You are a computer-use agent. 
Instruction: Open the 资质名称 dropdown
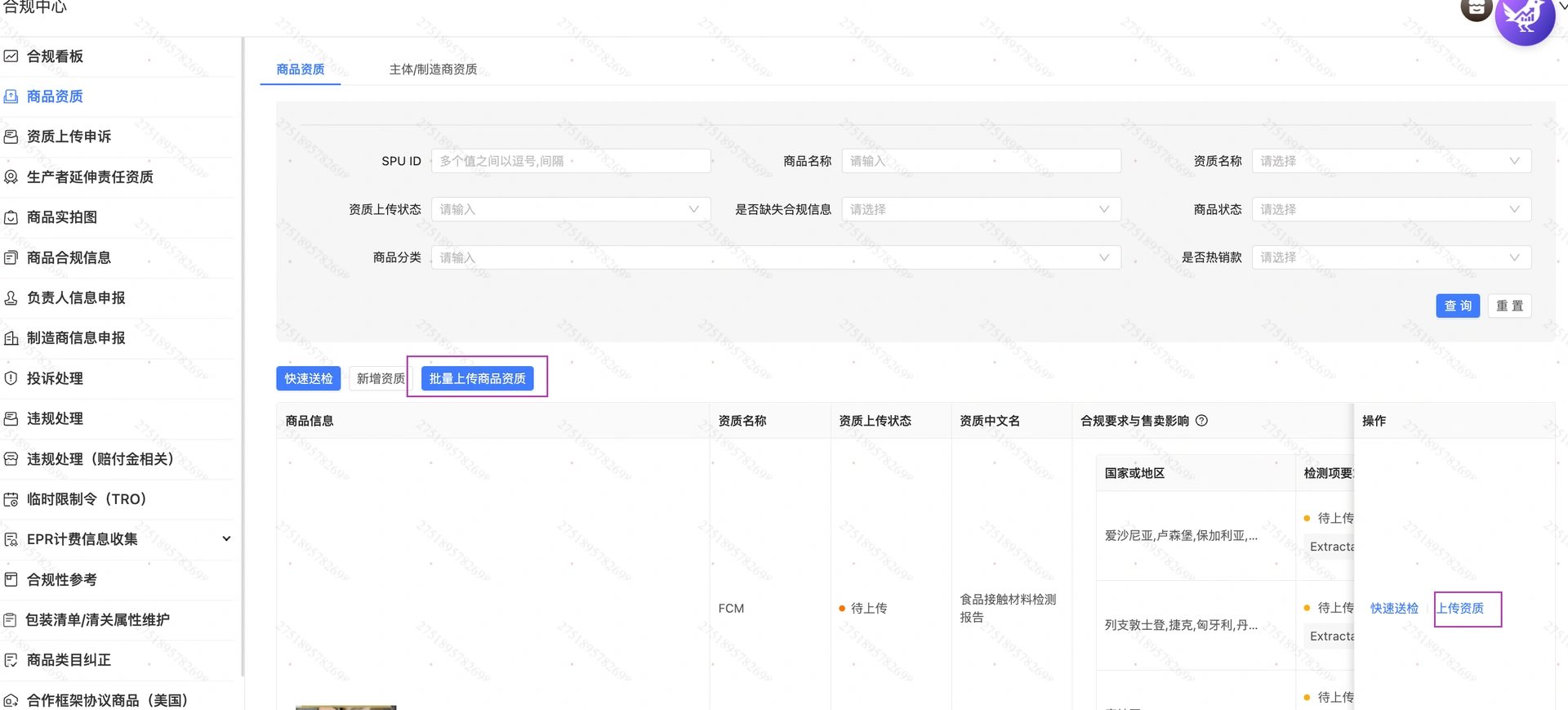(1391, 161)
